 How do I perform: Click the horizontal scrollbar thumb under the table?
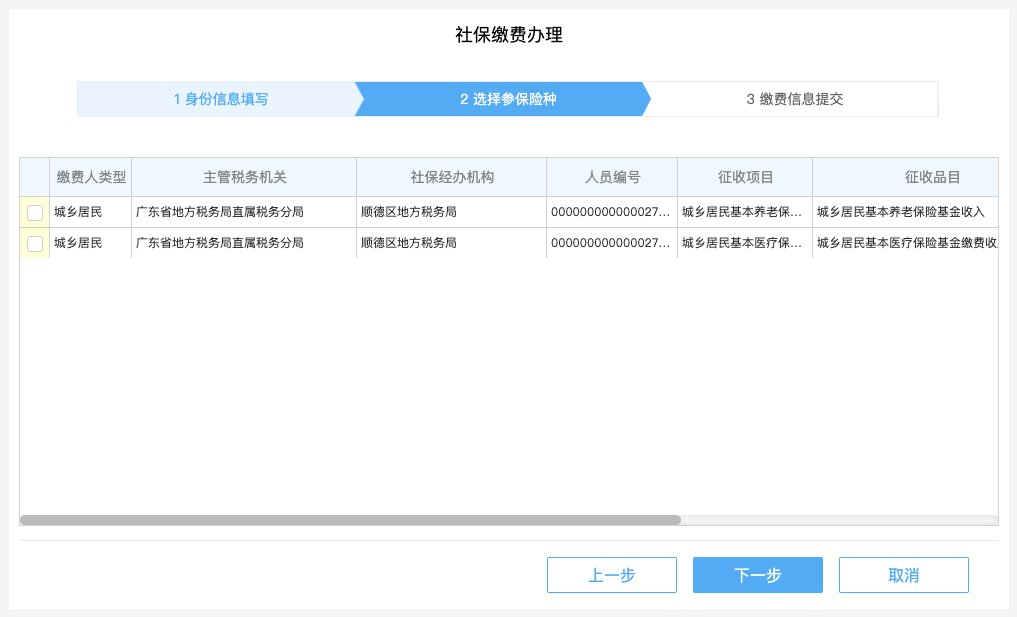(350, 520)
